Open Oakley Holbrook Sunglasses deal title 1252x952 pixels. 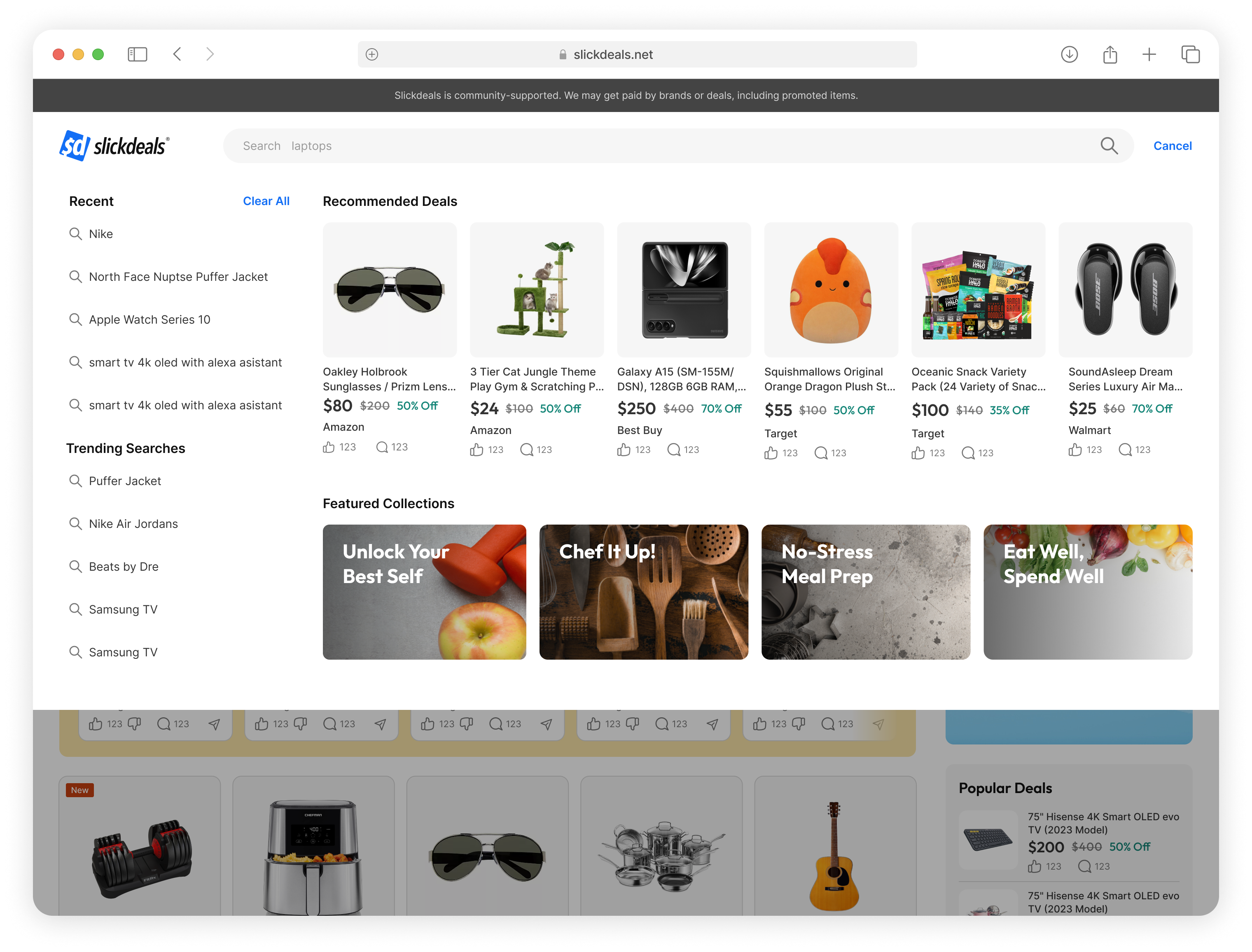pos(389,379)
